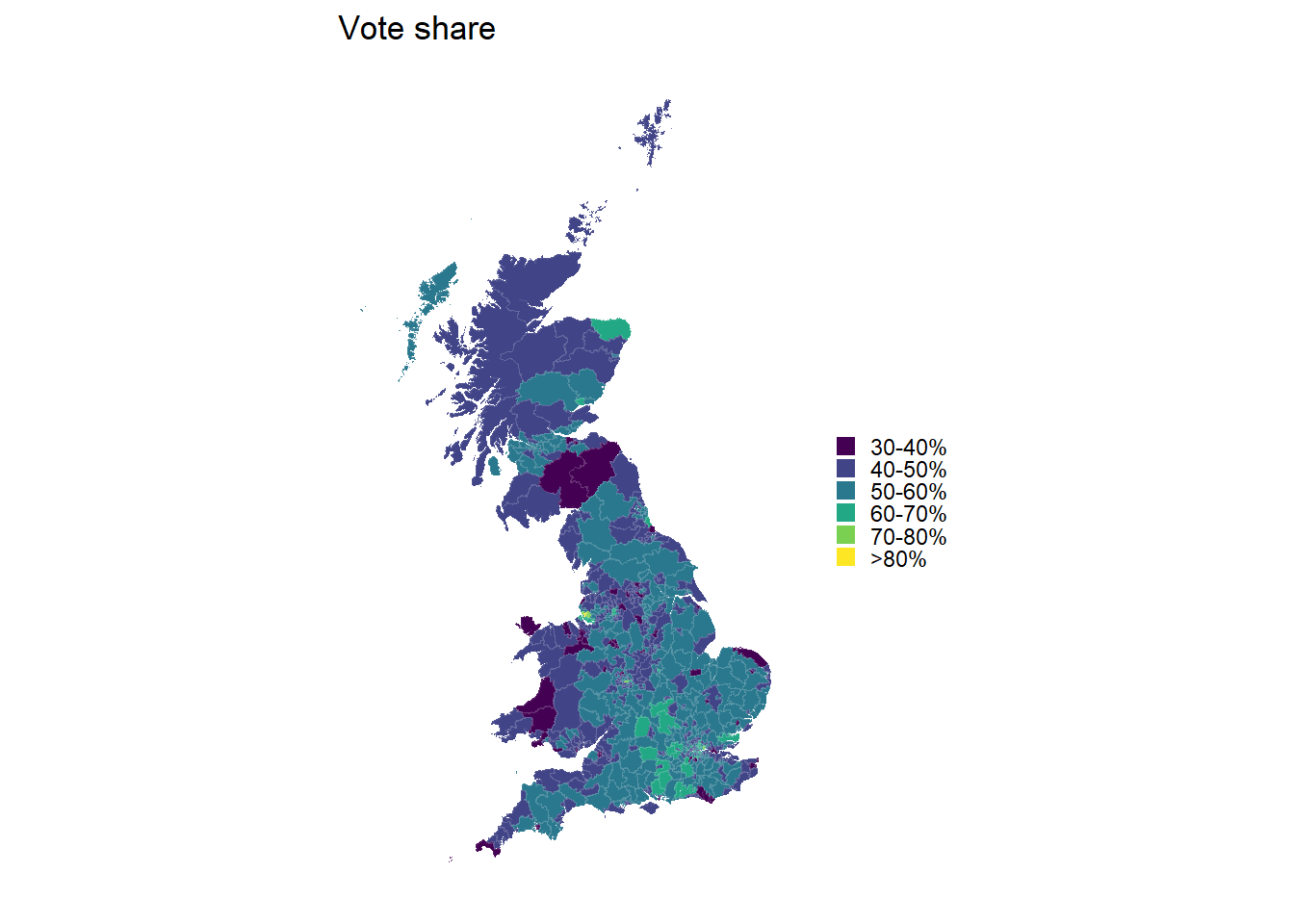Click the "40-50%" legend label
Image resolution: width=1294 pixels, height=924 pixels.
pyautogui.click(x=908, y=470)
